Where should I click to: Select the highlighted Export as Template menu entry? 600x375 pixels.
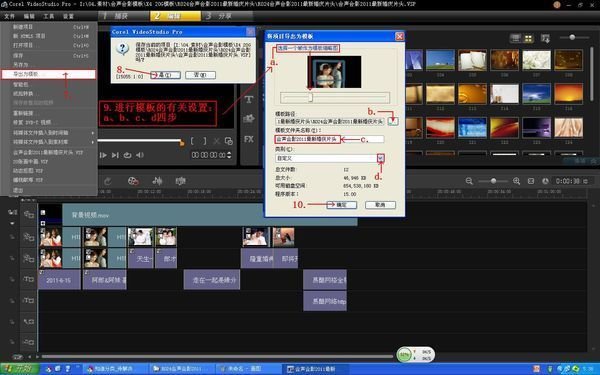tap(49, 74)
